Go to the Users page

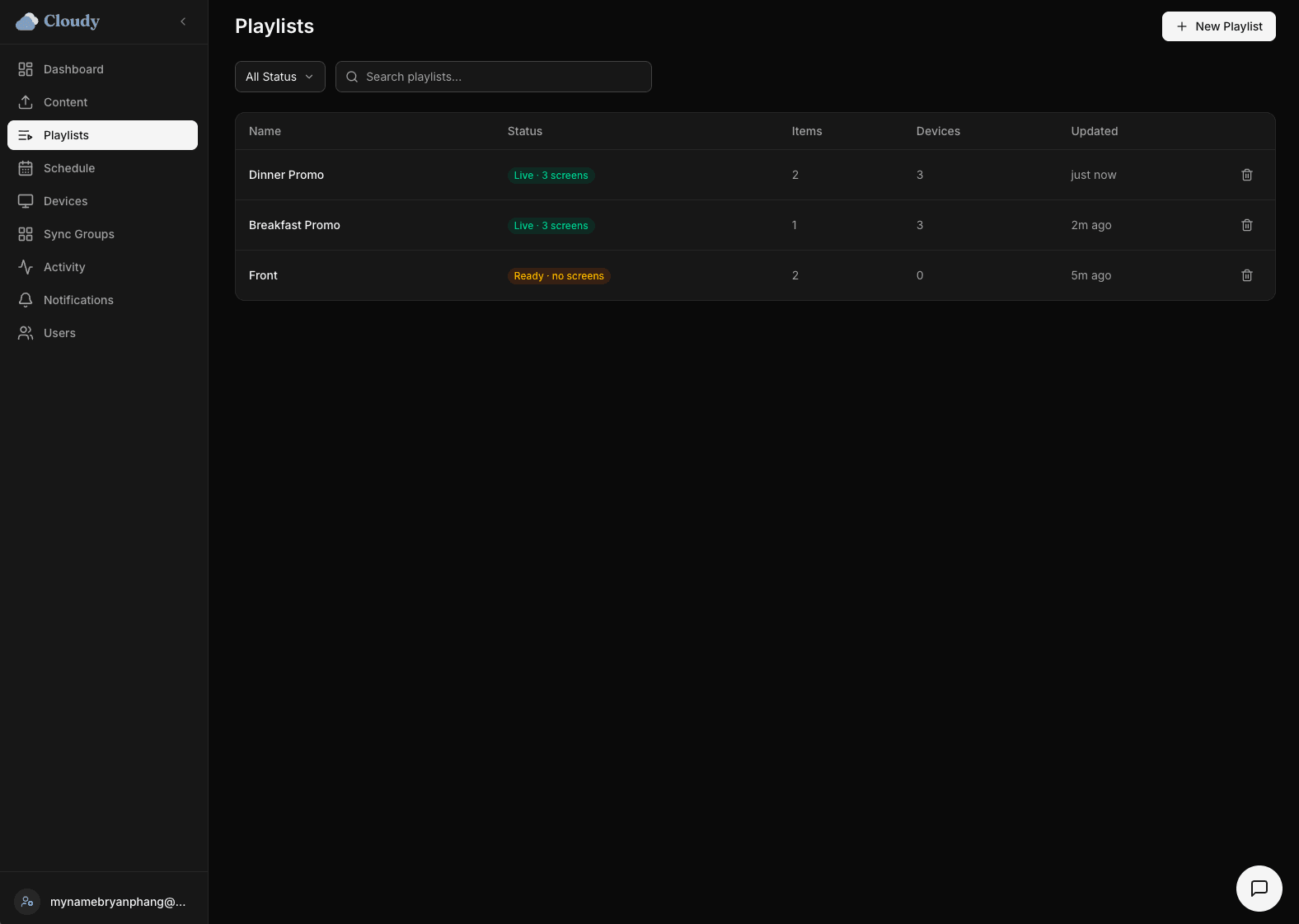pos(102,333)
